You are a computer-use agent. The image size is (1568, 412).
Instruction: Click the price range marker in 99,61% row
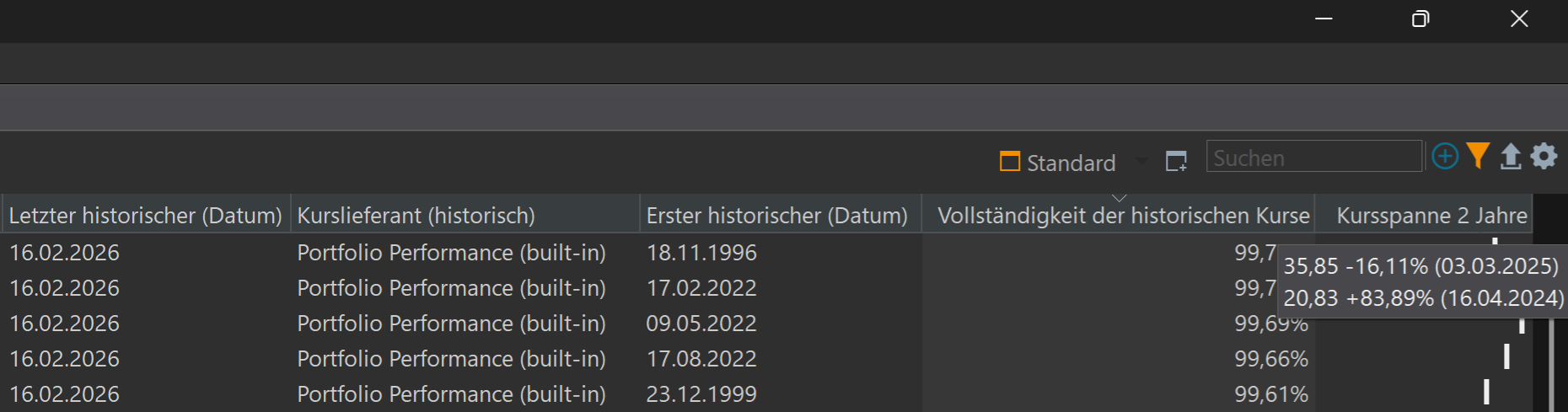(x=1486, y=392)
